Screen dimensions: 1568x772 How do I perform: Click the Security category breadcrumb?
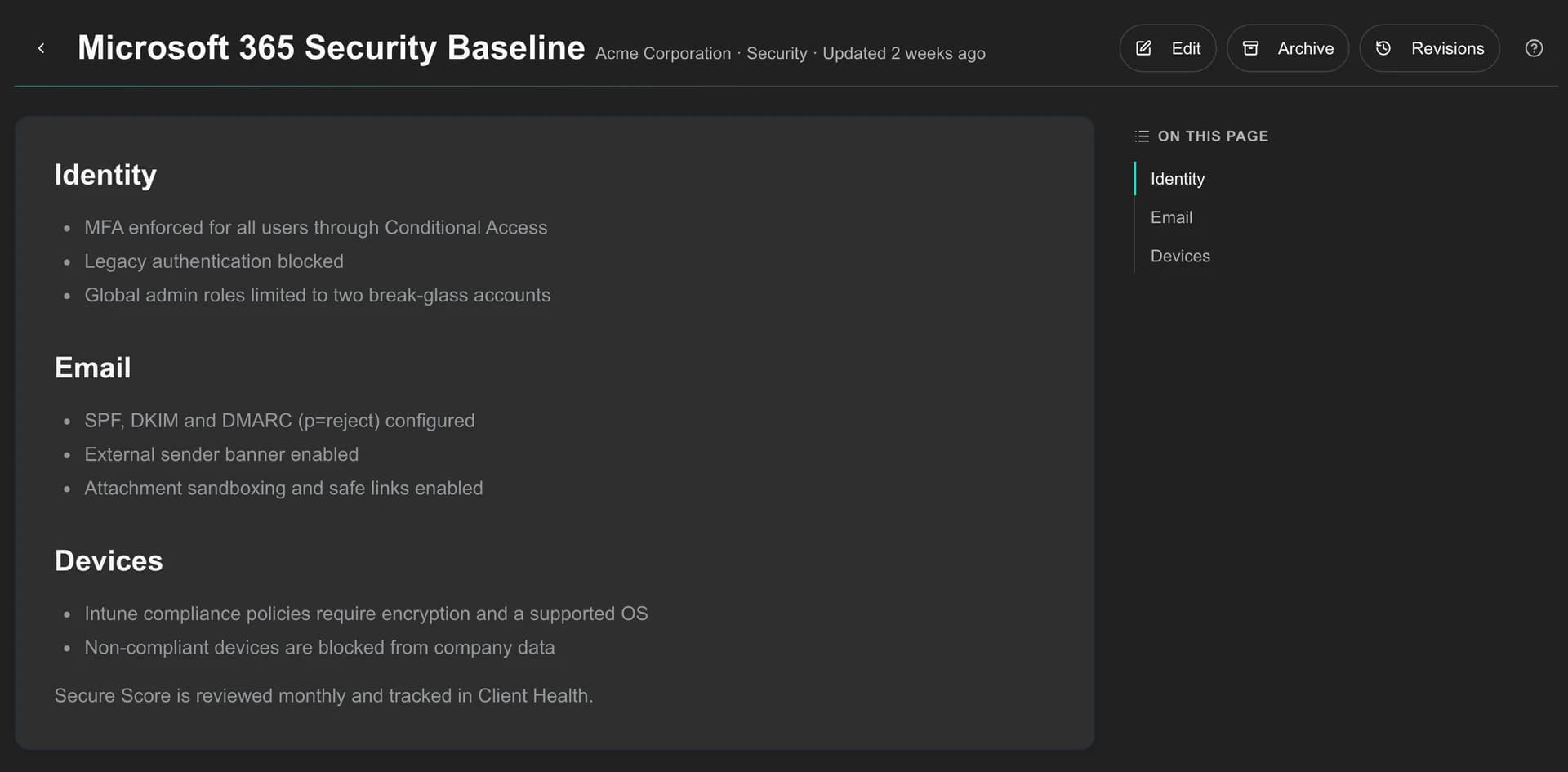[x=777, y=53]
